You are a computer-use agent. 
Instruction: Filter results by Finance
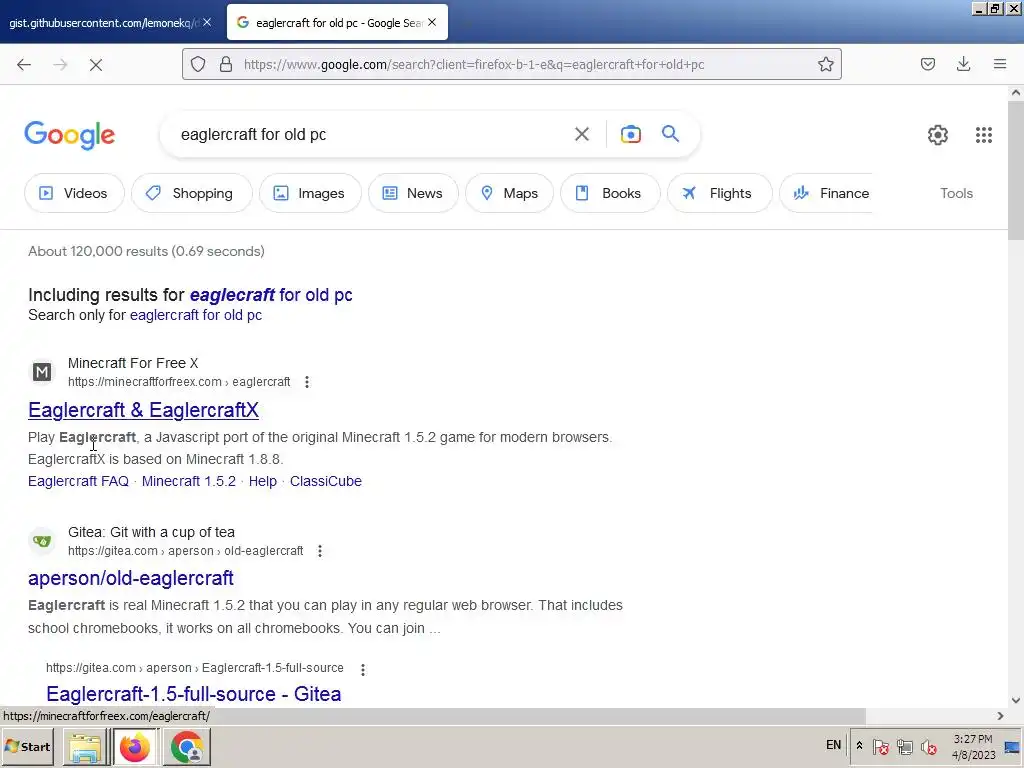[827, 193]
